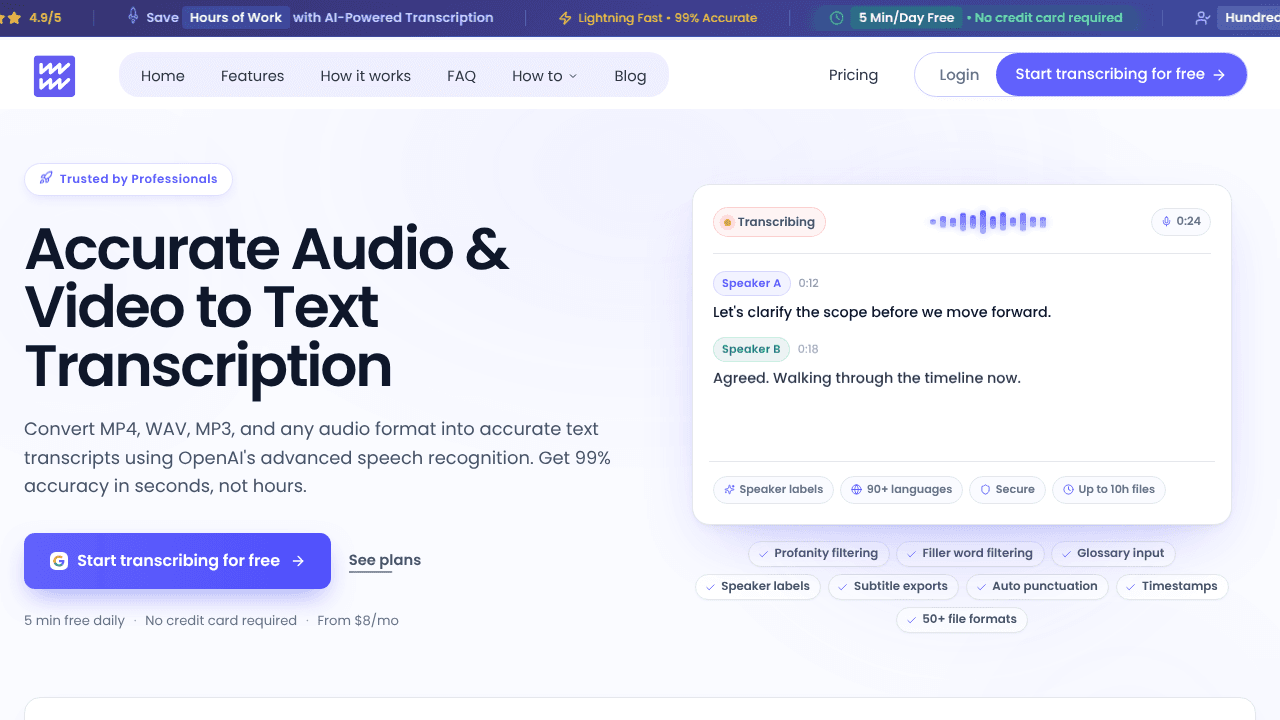The height and width of the screenshot is (720, 1280).
Task: Open the Pricing page link
Action: tap(853, 75)
